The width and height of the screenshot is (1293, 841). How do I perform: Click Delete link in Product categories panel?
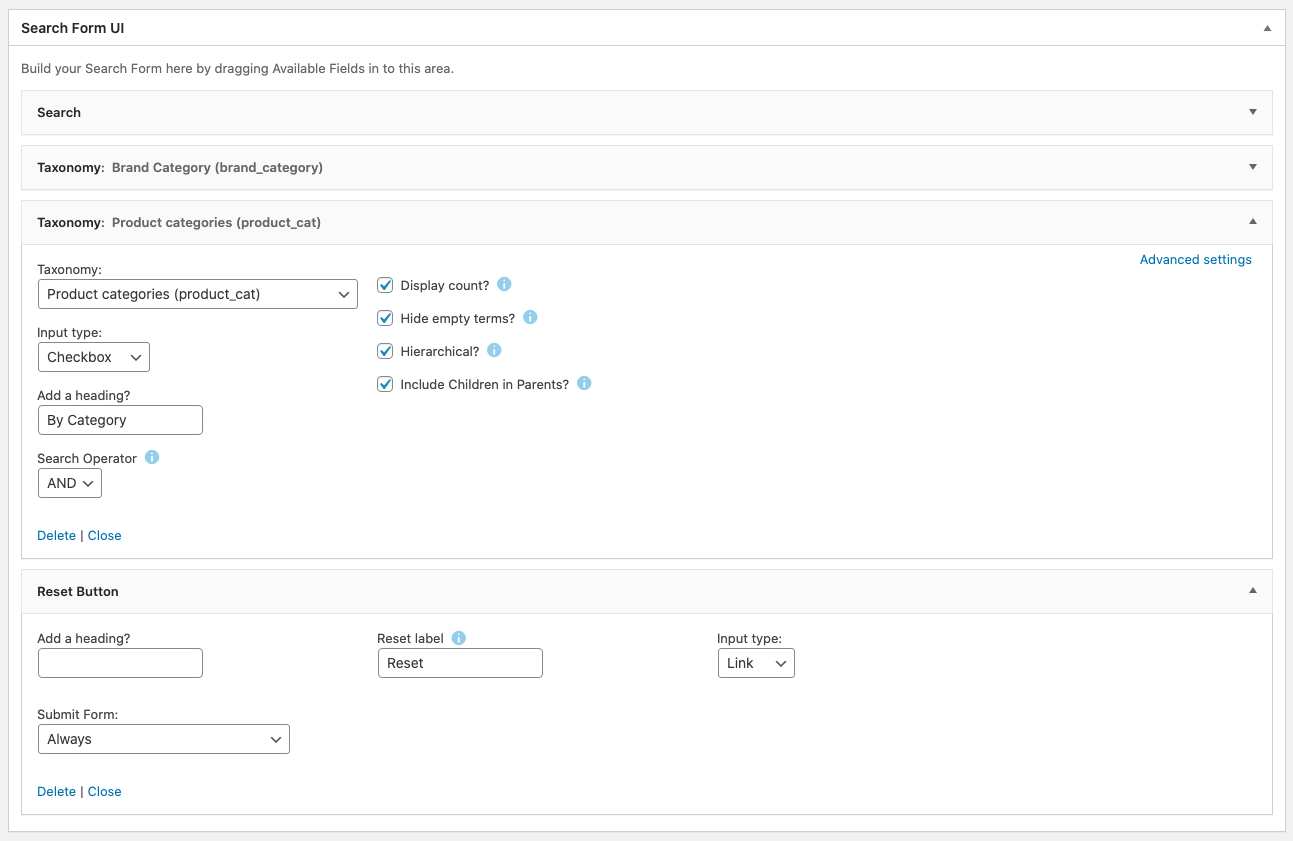pos(56,535)
